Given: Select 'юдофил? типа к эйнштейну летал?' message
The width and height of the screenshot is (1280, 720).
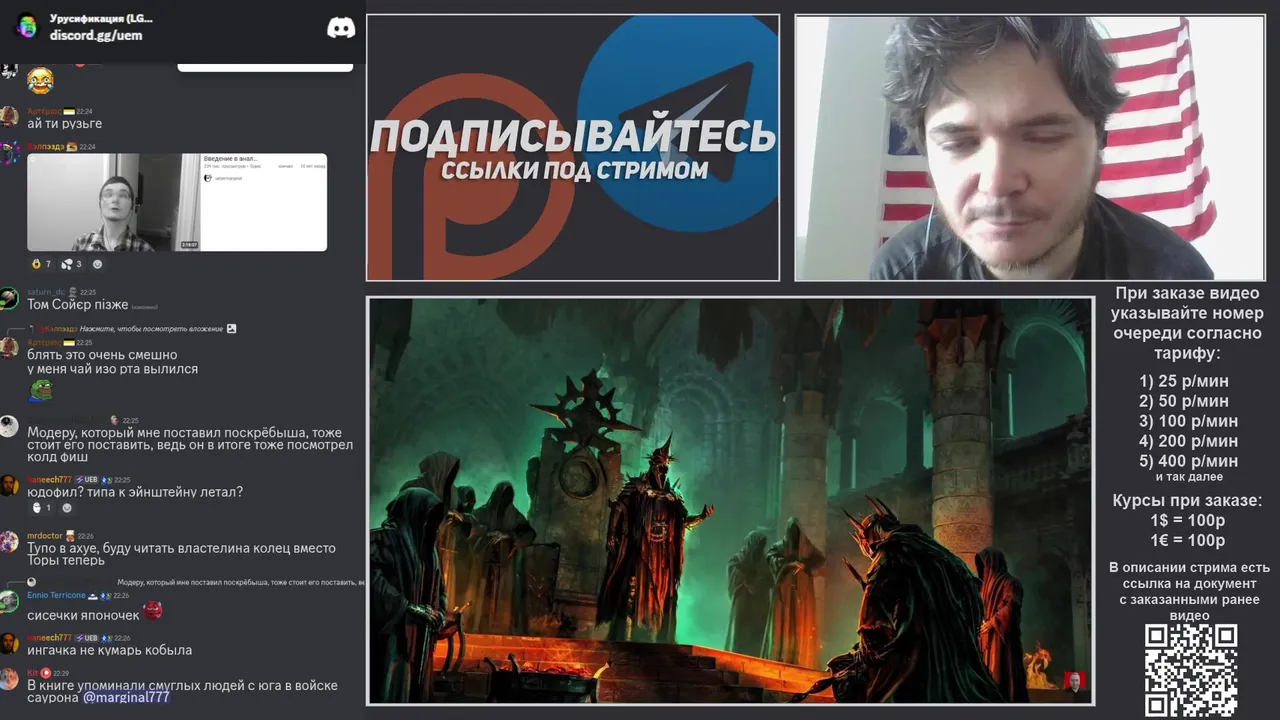Looking at the screenshot, I should [135, 492].
